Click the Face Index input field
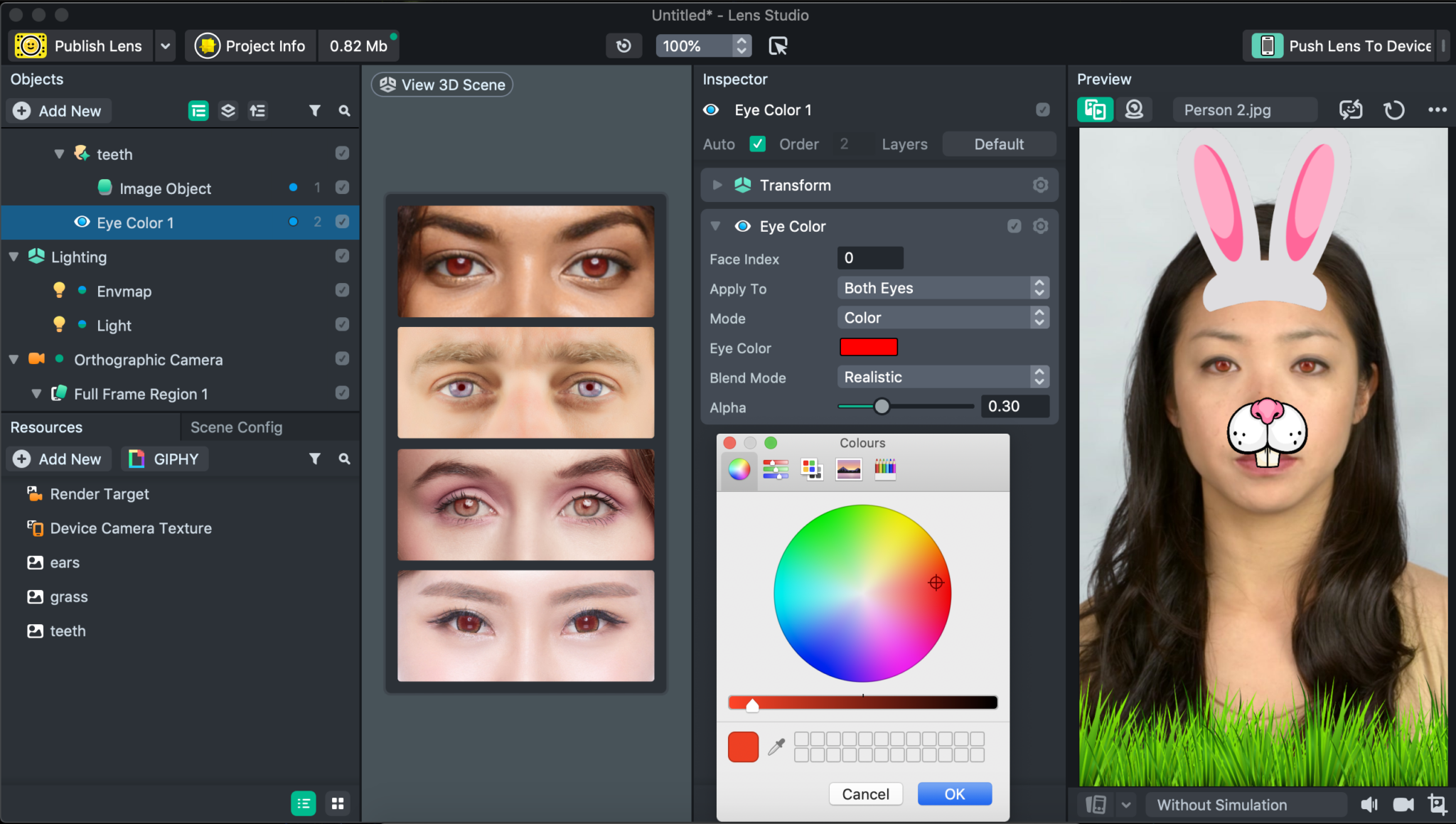The image size is (1456, 824). [x=869, y=257]
